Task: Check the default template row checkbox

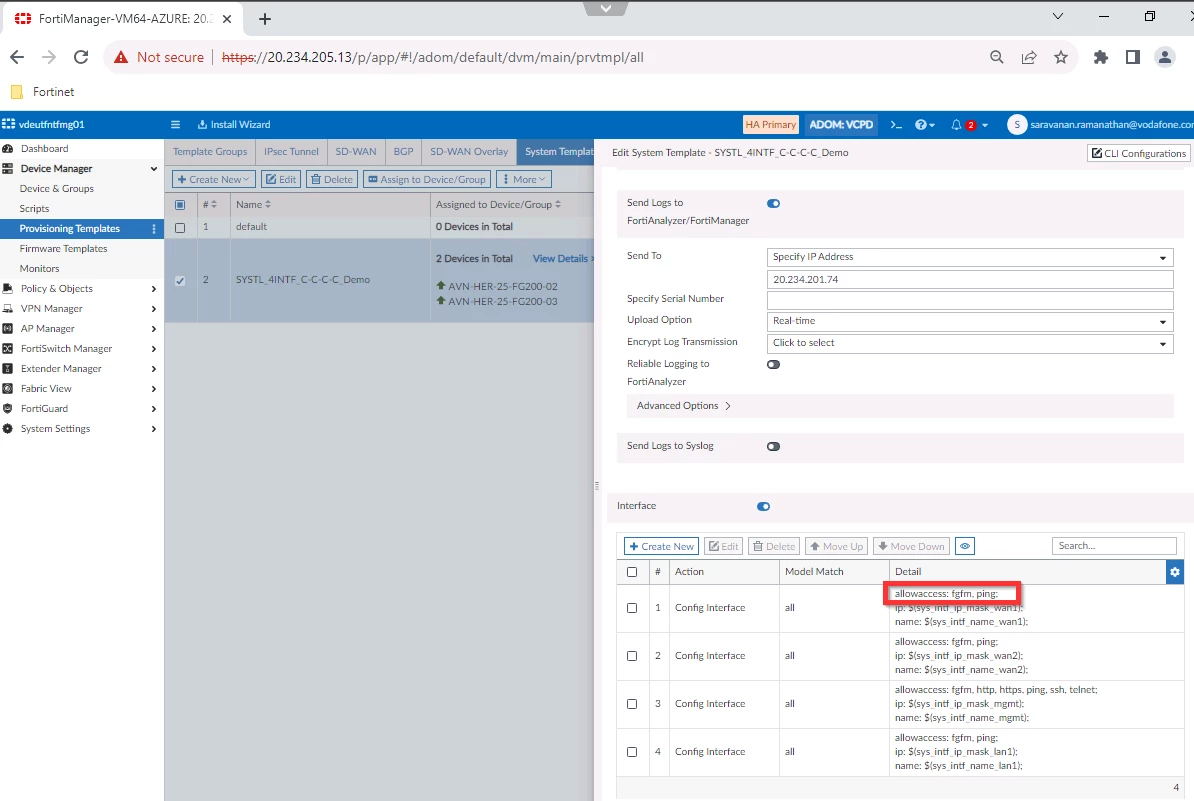Action: (180, 228)
